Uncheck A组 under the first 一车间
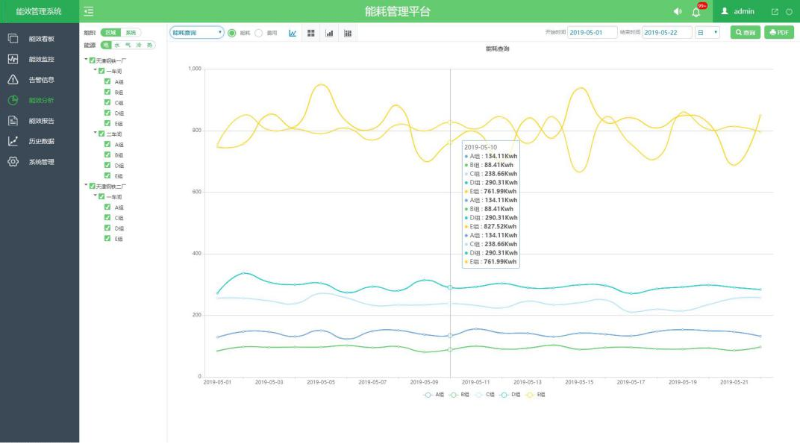 [x=107, y=82]
